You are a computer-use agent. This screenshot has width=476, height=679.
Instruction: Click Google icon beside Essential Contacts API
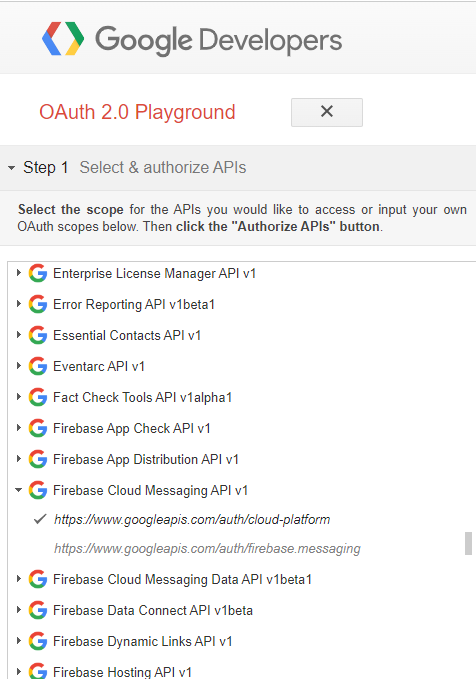point(38,335)
